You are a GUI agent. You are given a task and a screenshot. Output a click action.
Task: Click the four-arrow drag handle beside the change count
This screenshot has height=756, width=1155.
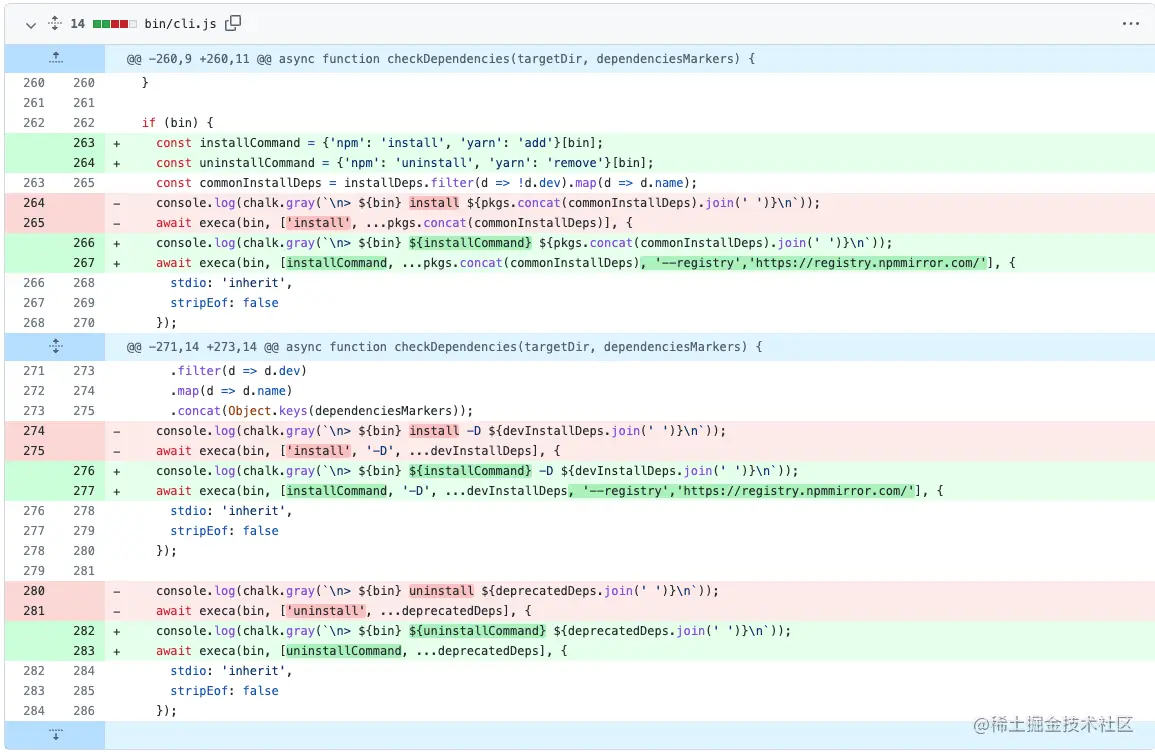(56, 22)
